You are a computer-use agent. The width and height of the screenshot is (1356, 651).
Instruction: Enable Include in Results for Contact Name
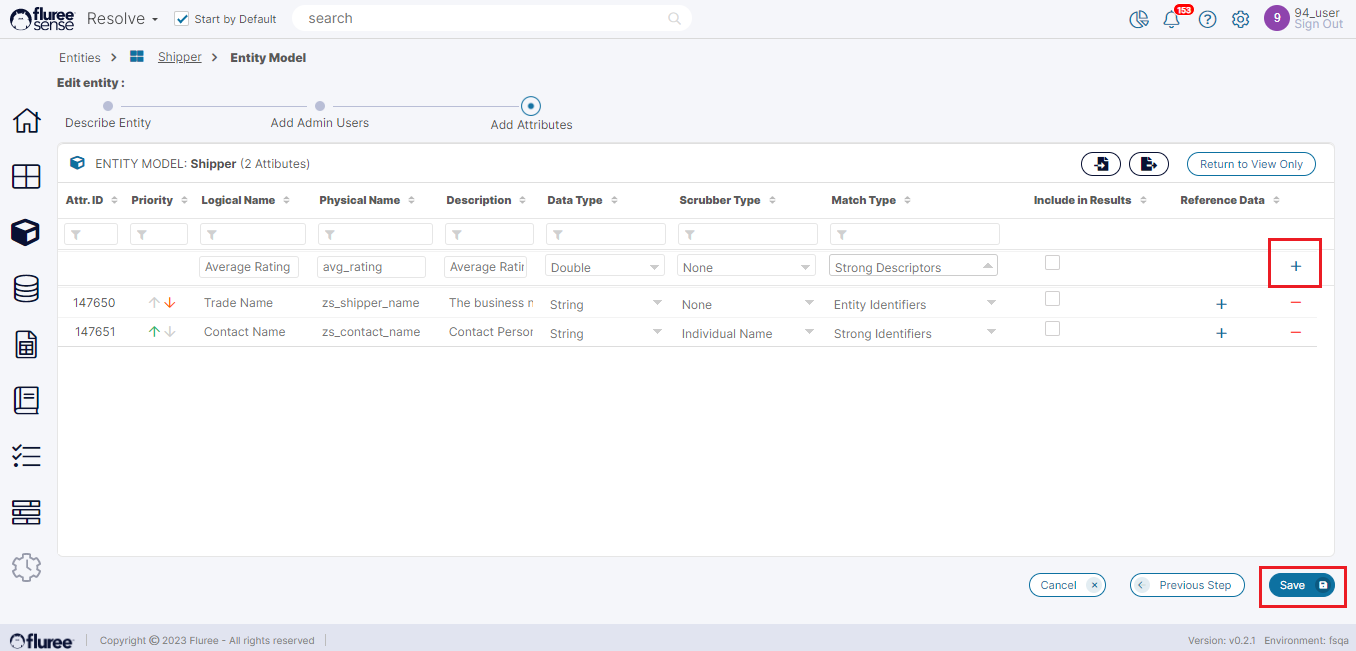click(1051, 329)
